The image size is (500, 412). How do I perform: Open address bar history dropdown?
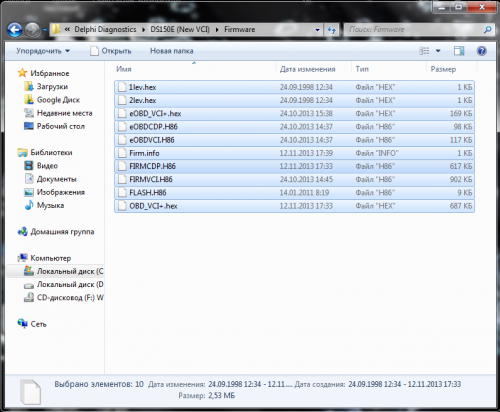point(317,30)
